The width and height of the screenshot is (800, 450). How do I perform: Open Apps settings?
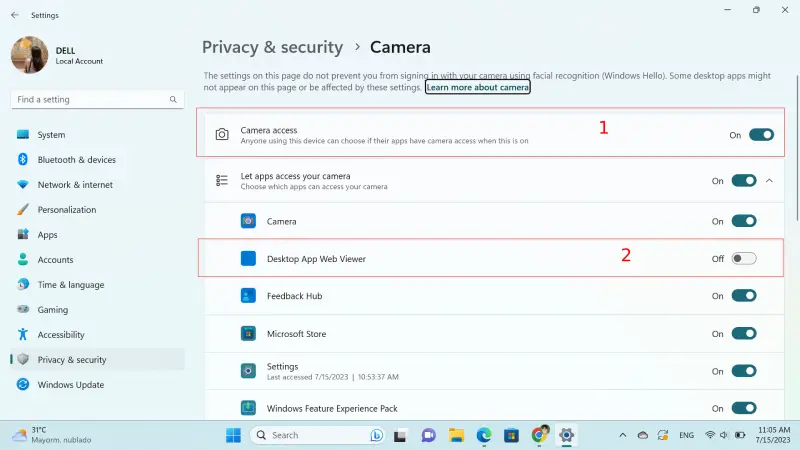point(97,235)
